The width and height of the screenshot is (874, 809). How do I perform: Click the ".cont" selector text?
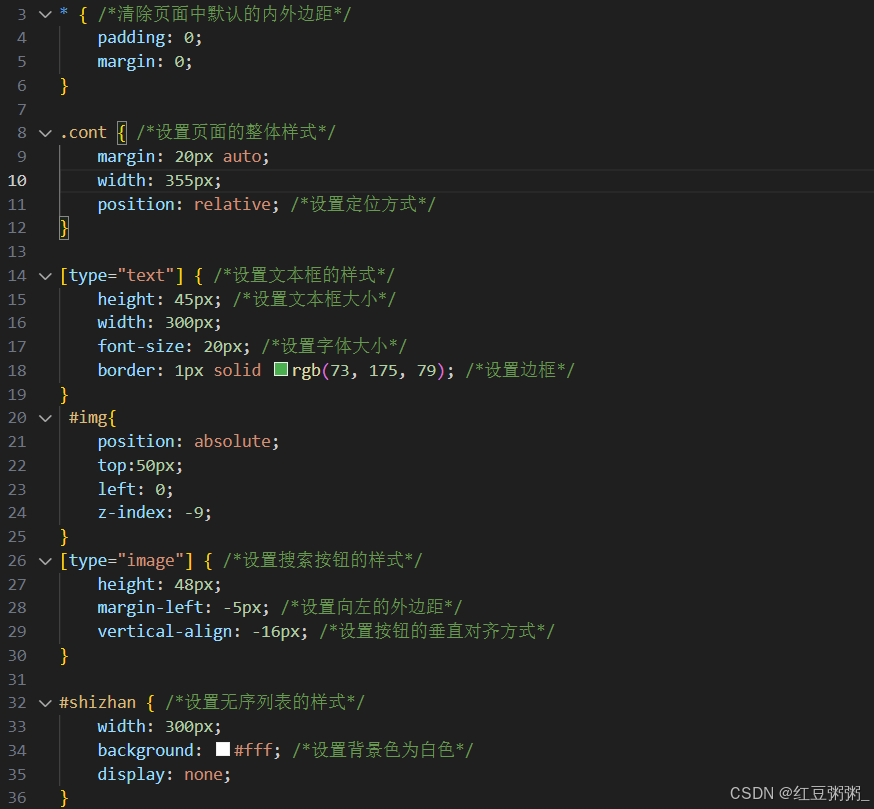(83, 133)
